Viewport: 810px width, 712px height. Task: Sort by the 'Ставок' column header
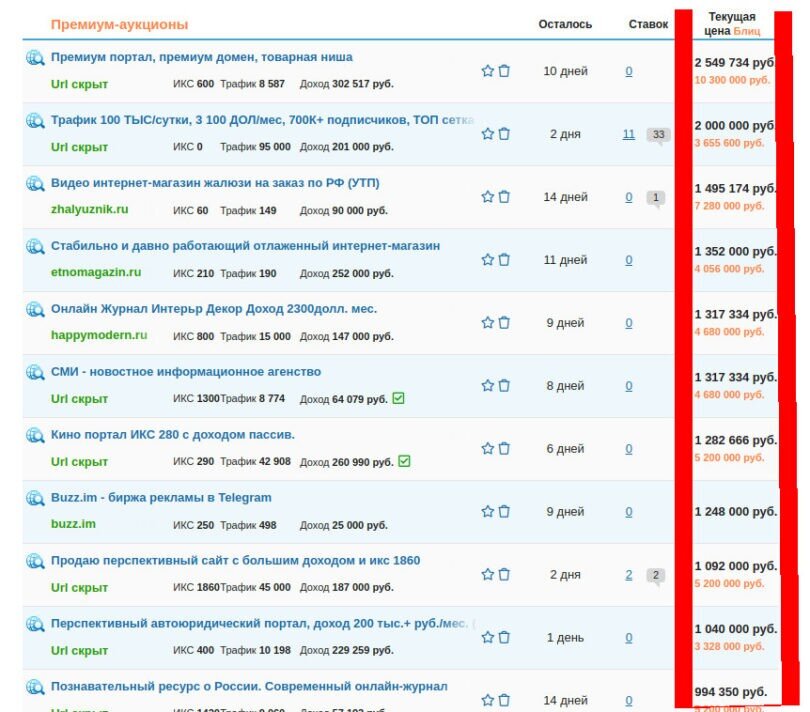pyautogui.click(x=648, y=24)
